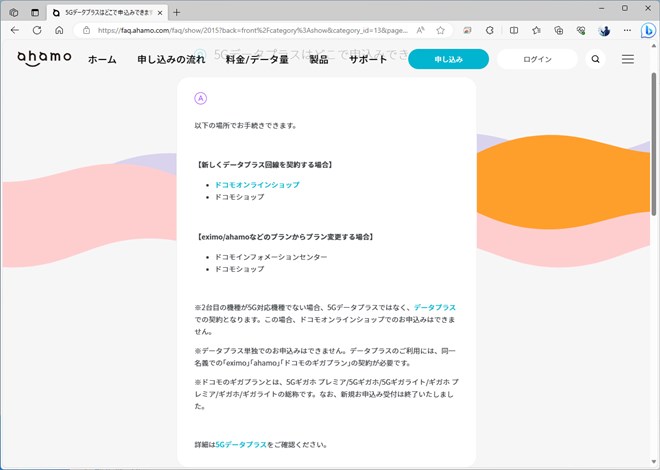Activate Read Aloud in address bar
The image size is (660, 470).
click(x=420, y=30)
